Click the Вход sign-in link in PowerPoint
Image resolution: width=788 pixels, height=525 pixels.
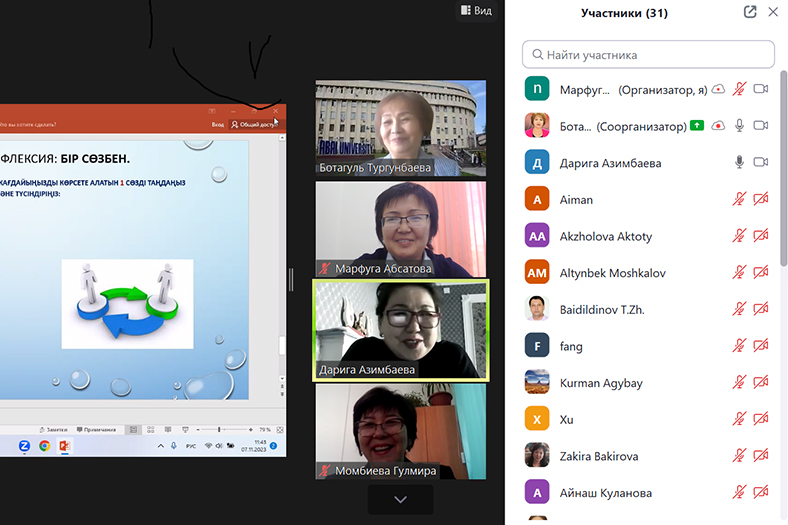(x=217, y=125)
